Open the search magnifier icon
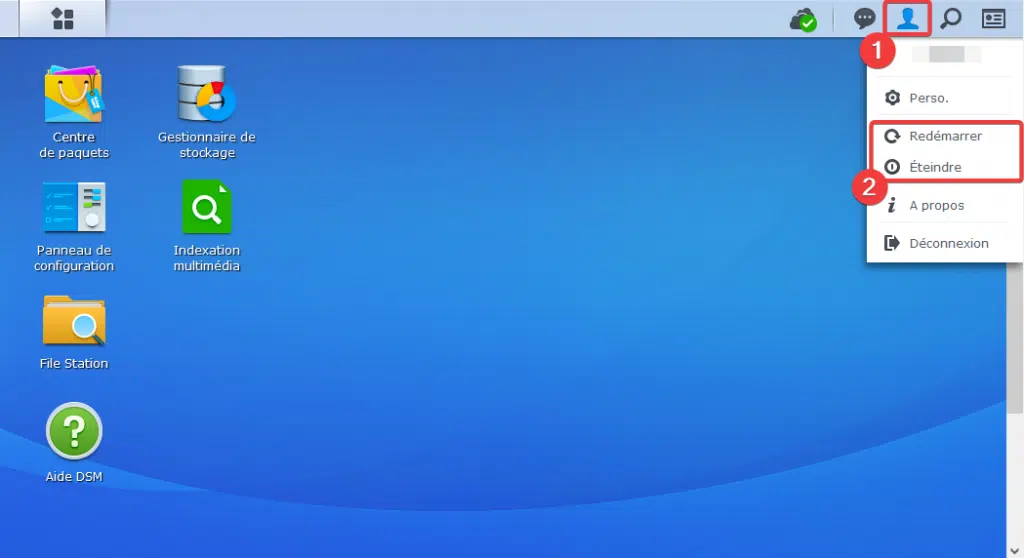The image size is (1024, 558). coord(951,18)
